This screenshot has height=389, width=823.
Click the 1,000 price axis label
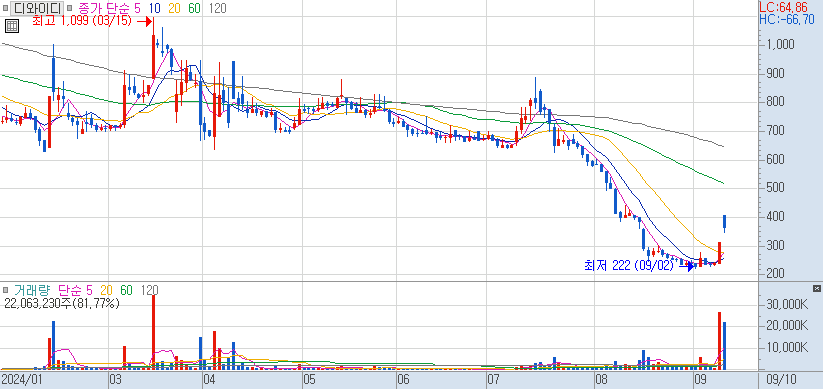click(780, 45)
